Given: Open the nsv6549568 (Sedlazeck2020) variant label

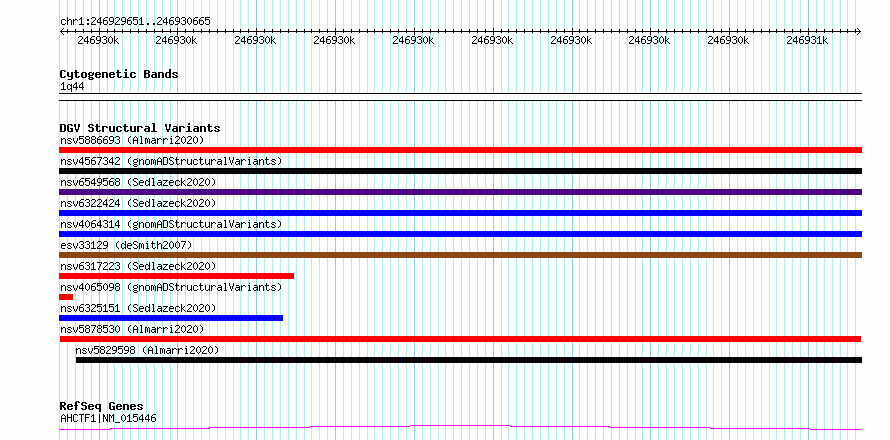Looking at the screenshot, I should [x=138, y=182].
